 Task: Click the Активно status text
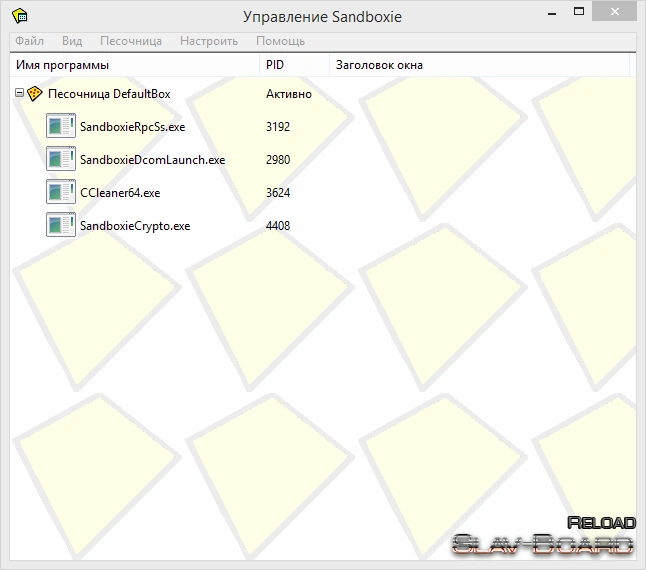(x=289, y=94)
